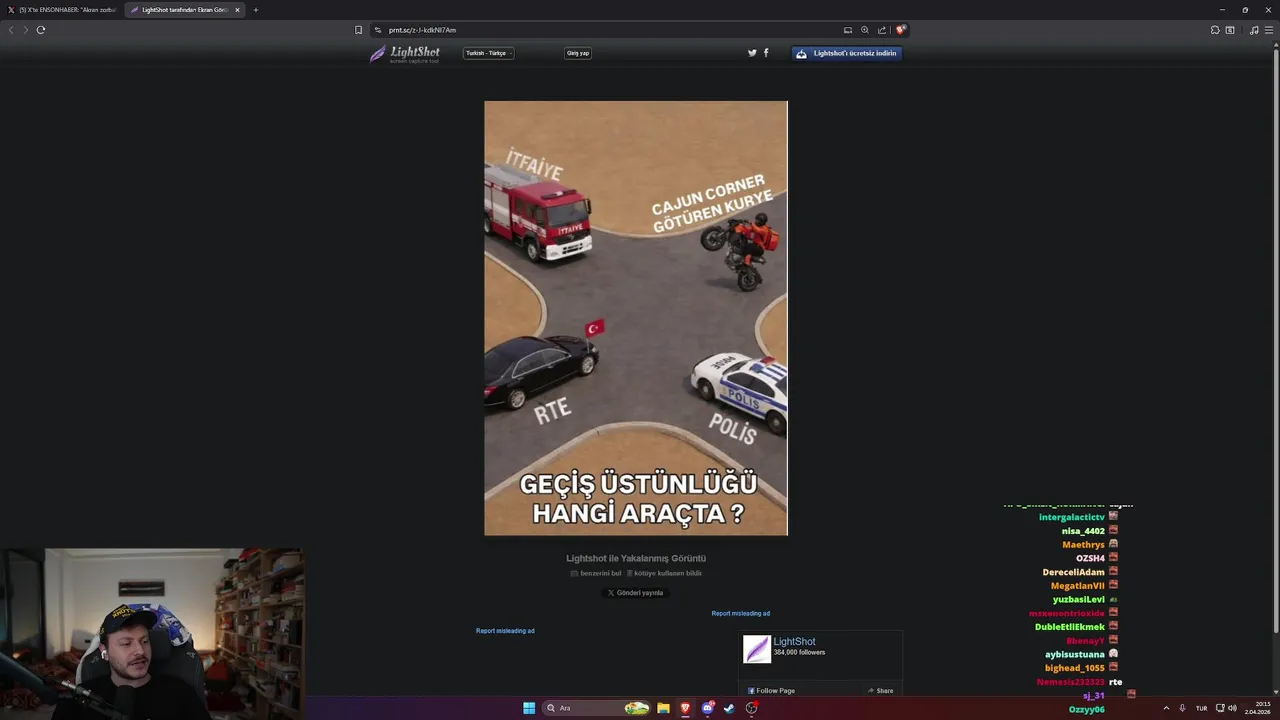Screen dimensions: 1280x720
Task: Open Steam from the taskbar
Action: tap(729, 708)
